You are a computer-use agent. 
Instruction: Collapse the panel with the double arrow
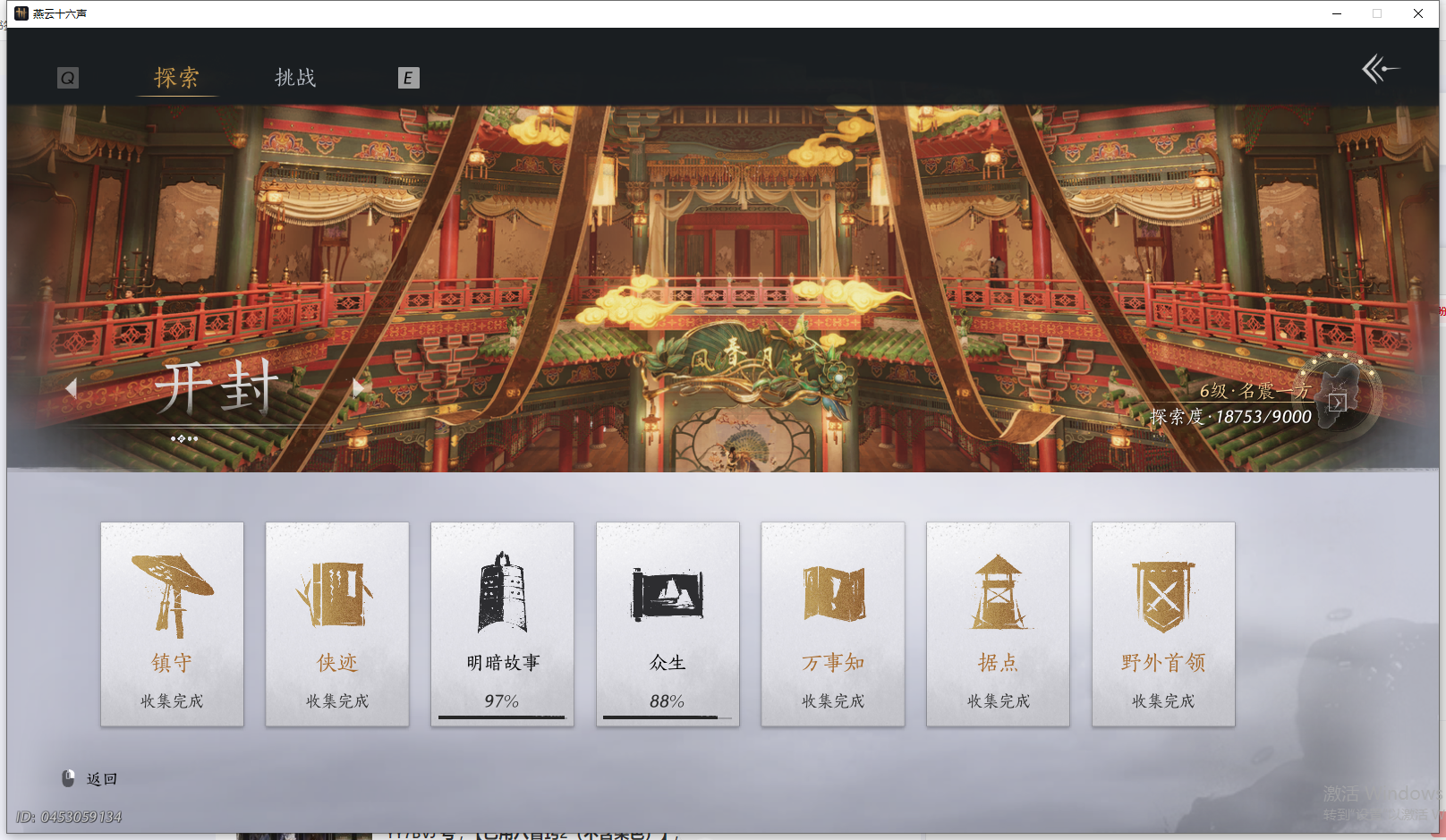tap(1381, 69)
